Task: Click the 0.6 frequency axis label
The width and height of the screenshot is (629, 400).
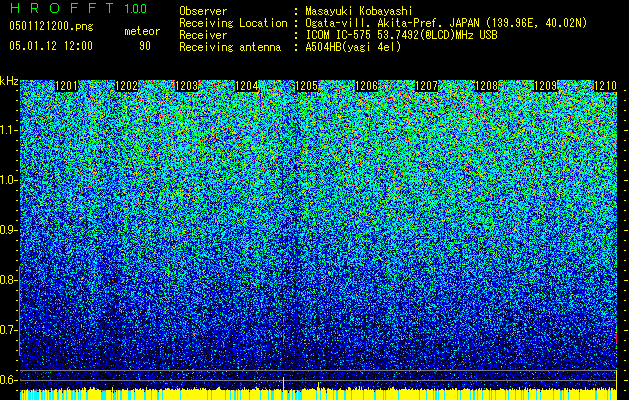Action: click(9, 380)
